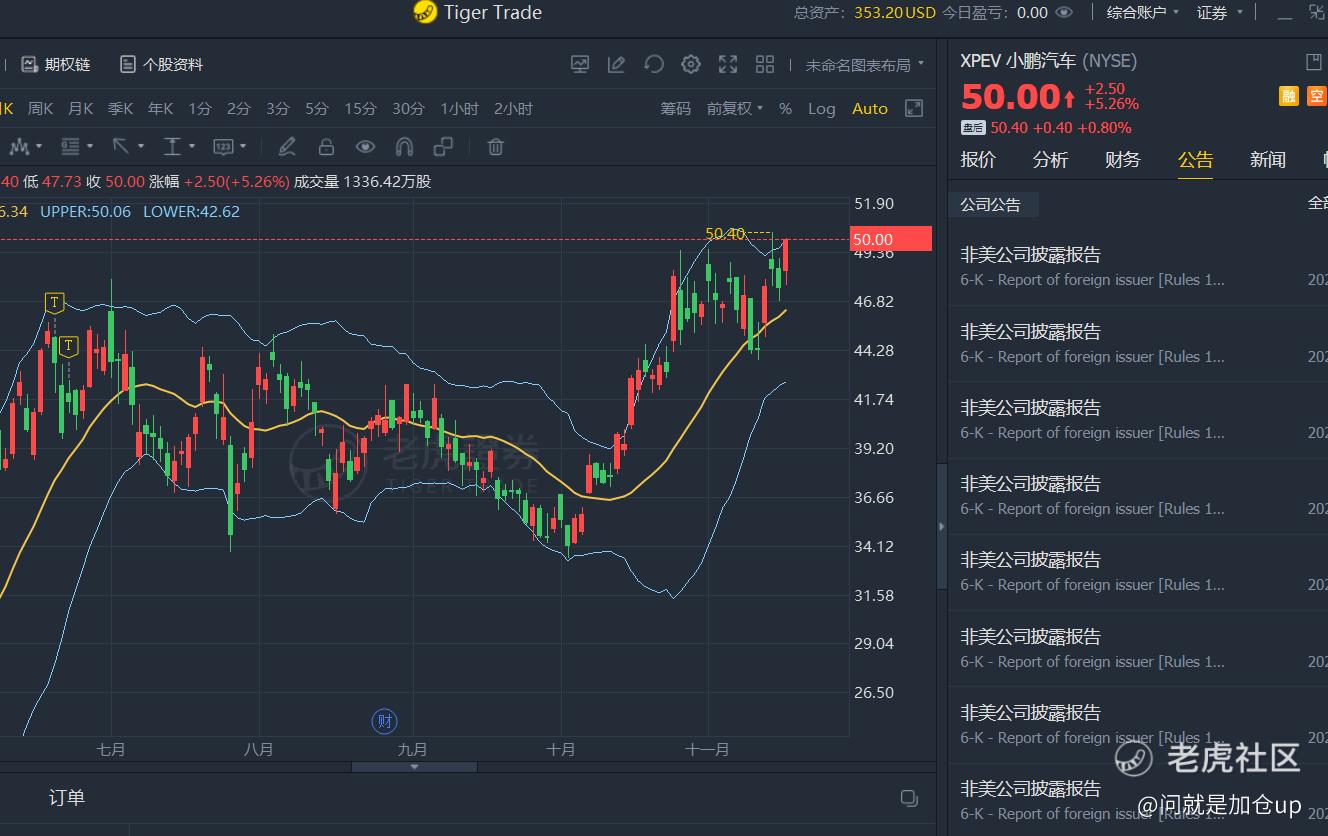
Task: Open the 期权链 option chain view
Action: (x=55, y=64)
